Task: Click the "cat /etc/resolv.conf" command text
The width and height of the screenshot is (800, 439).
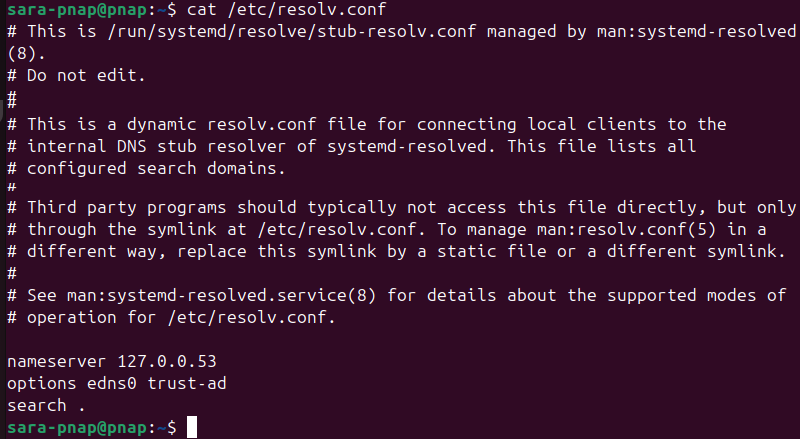Action: pyautogui.click(x=287, y=10)
